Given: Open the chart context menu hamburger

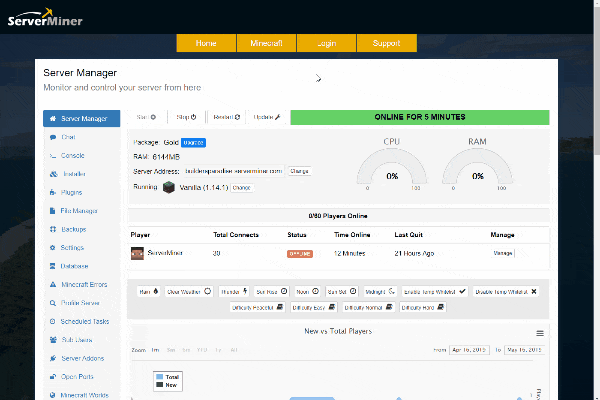Looking at the screenshot, I should pyautogui.click(x=540, y=333).
